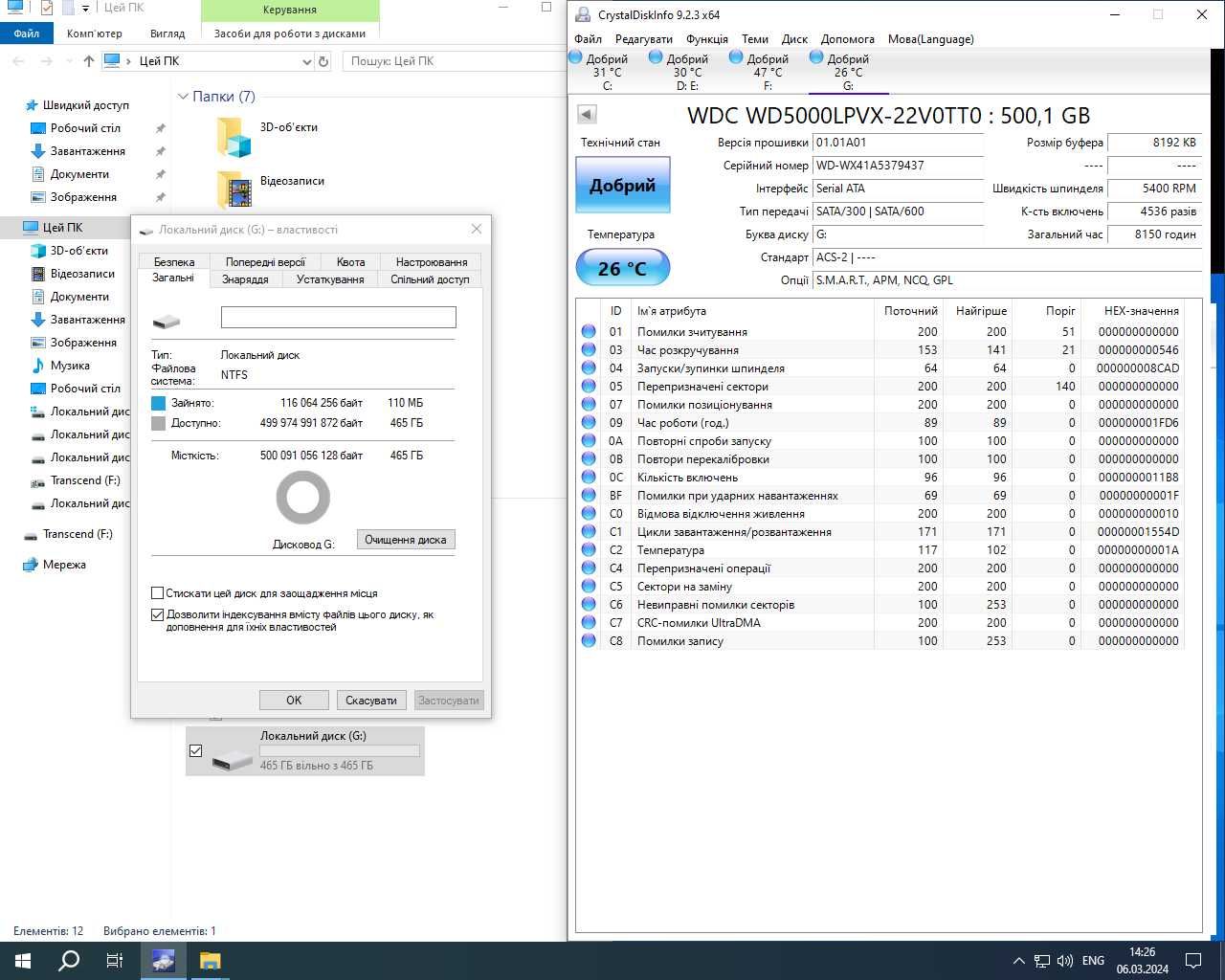Viewport: 1225px width, 980px height.
Task: Click the Файл button in Explorer
Action: click(26, 33)
